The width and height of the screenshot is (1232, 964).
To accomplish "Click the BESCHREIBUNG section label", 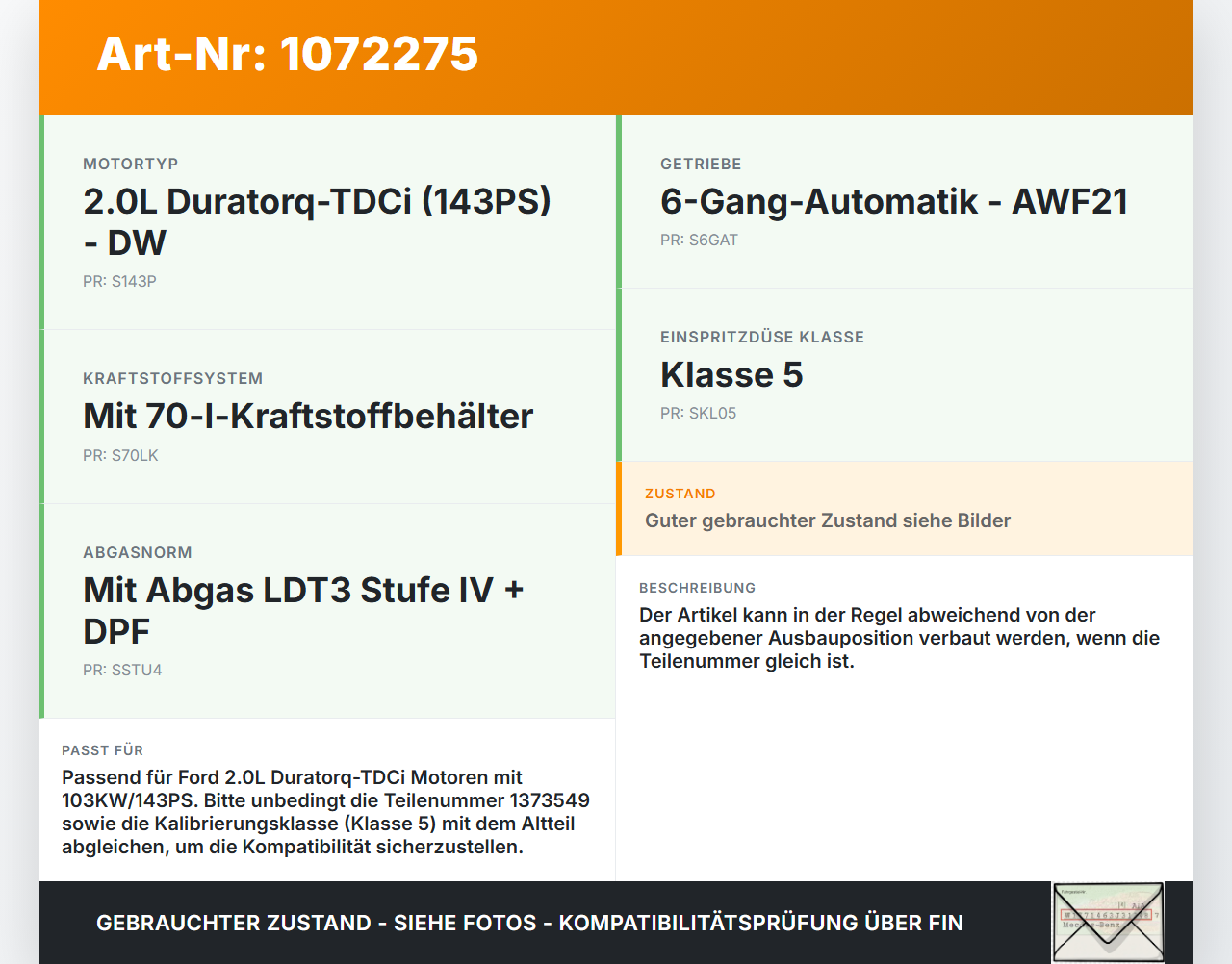I will [x=697, y=588].
